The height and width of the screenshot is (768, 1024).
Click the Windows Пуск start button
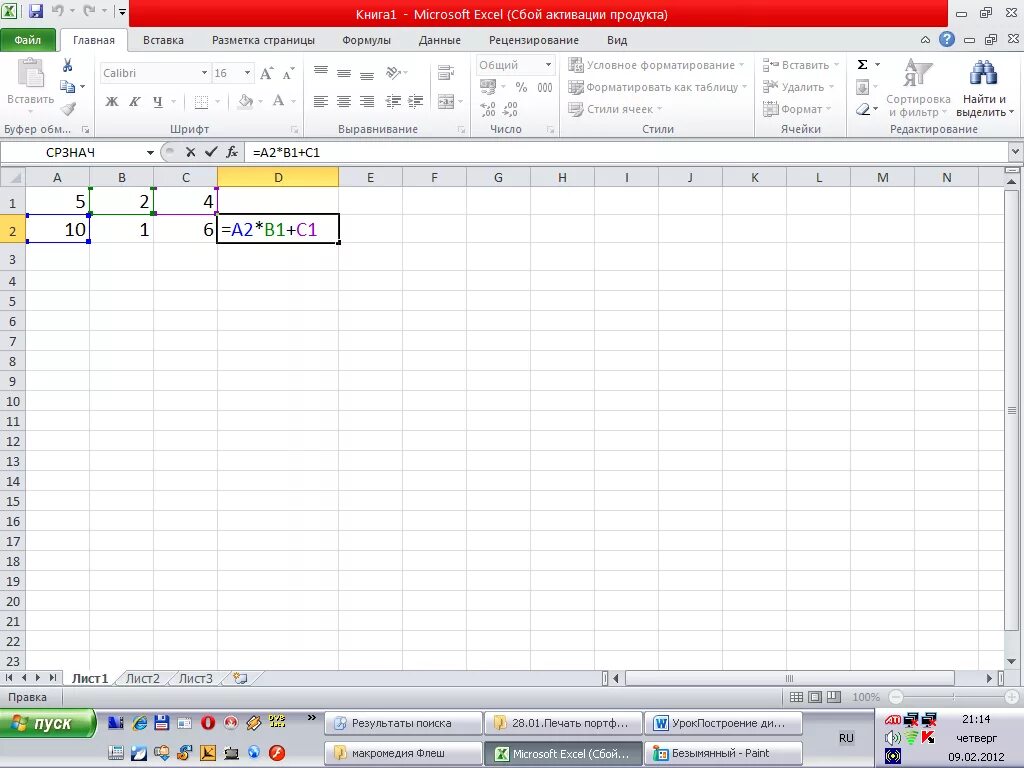click(x=48, y=724)
